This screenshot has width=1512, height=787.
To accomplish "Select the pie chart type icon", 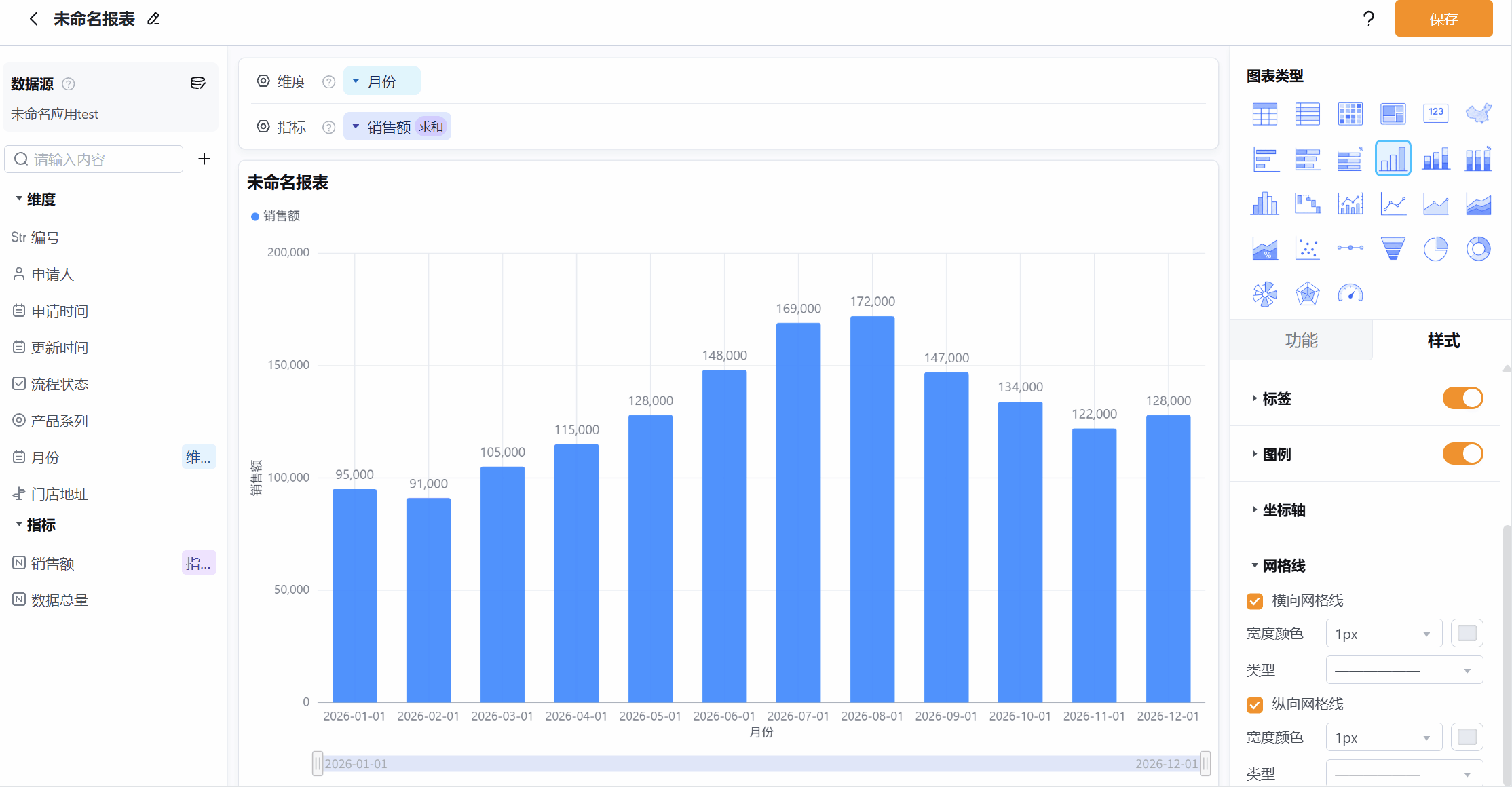I will (x=1435, y=249).
